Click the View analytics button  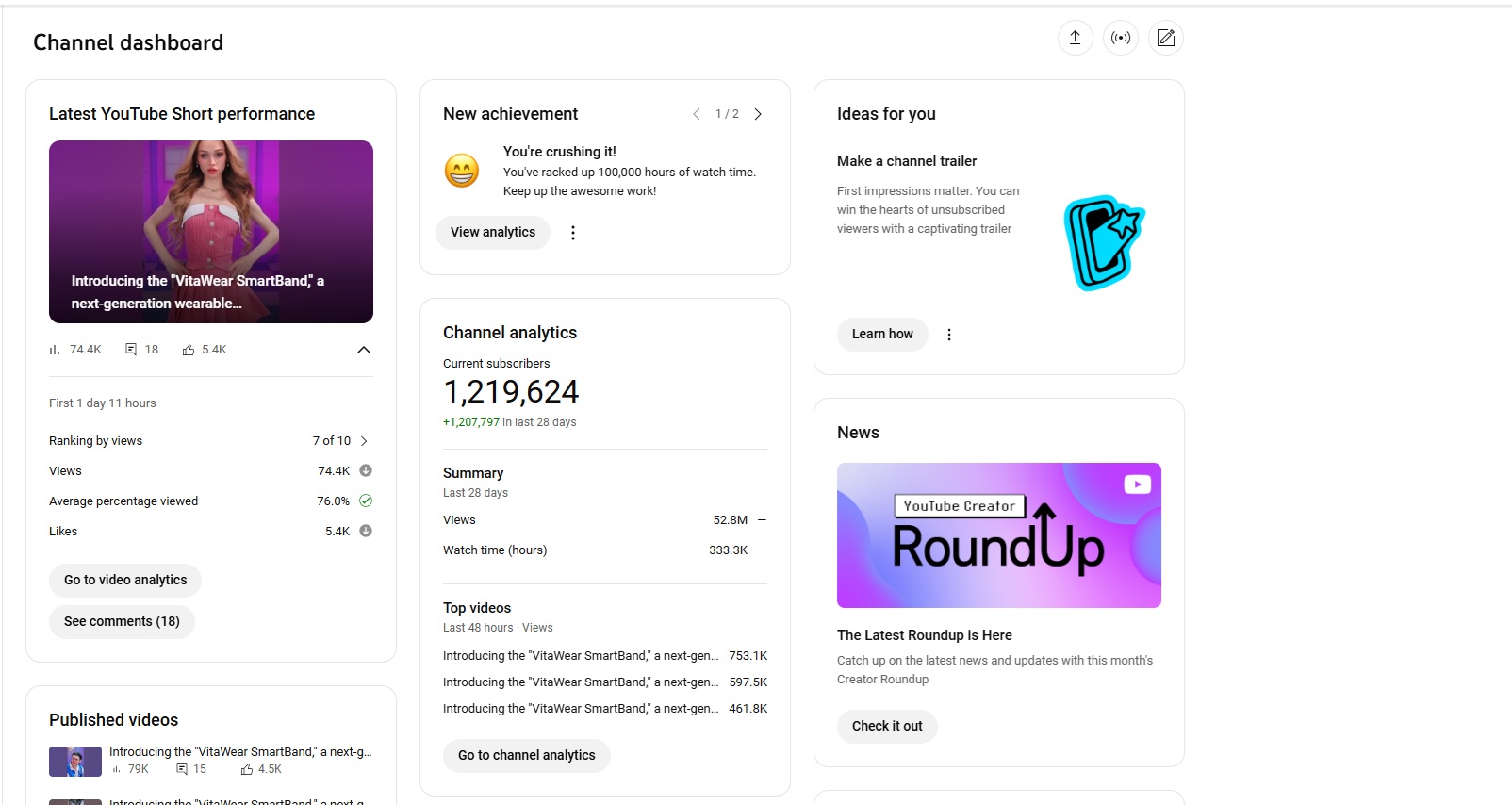(x=493, y=233)
